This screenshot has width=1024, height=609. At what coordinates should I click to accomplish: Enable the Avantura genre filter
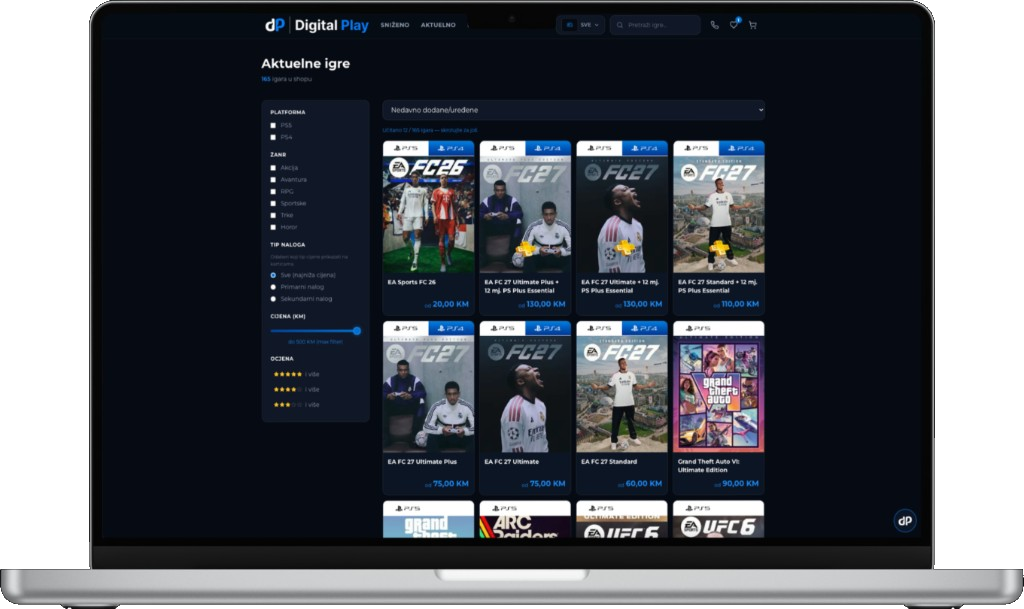[273, 180]
